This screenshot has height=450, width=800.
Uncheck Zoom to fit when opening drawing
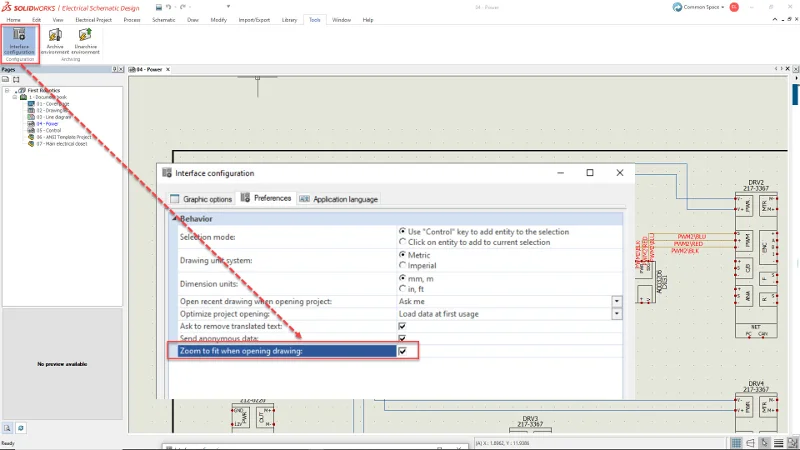pos(403,351)
